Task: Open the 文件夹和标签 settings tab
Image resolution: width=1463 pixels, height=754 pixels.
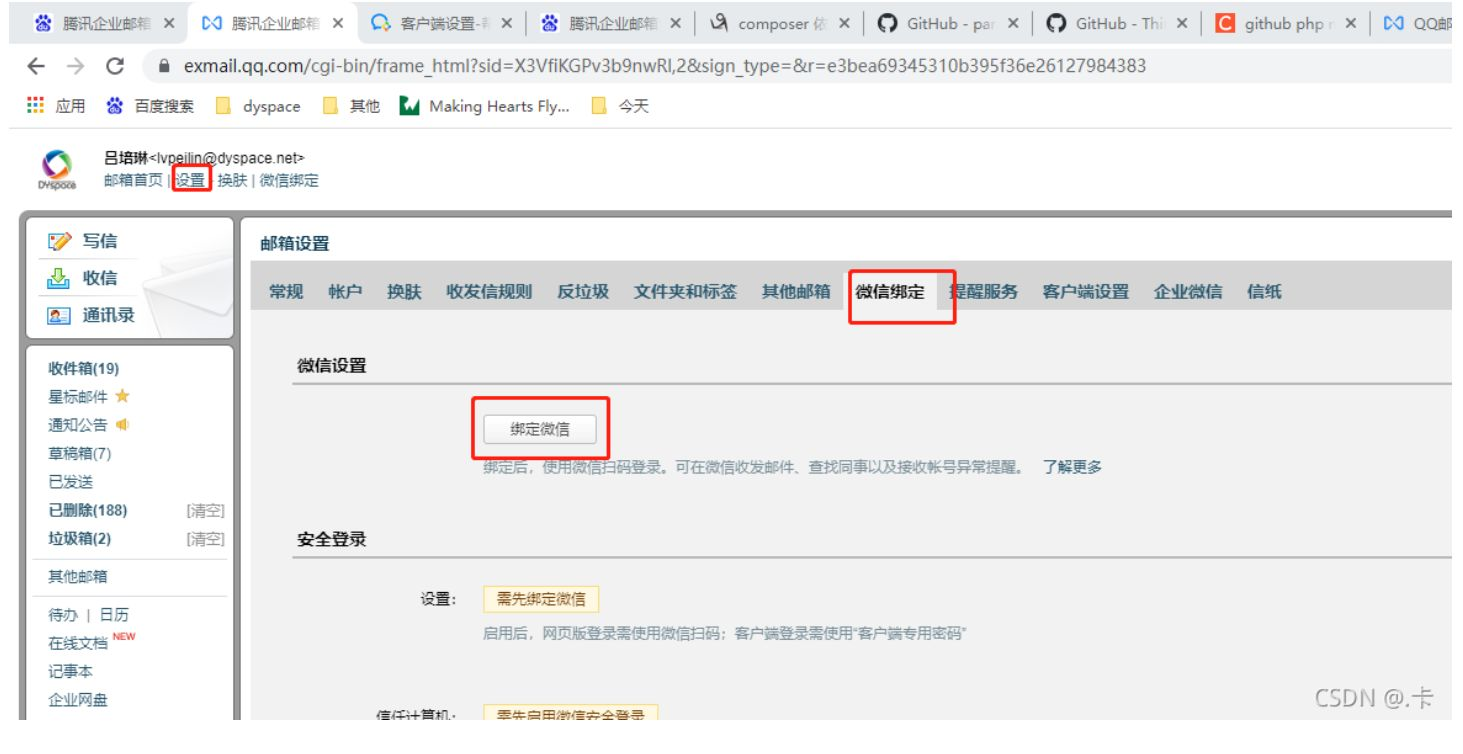Action: [x=685, y=292]
